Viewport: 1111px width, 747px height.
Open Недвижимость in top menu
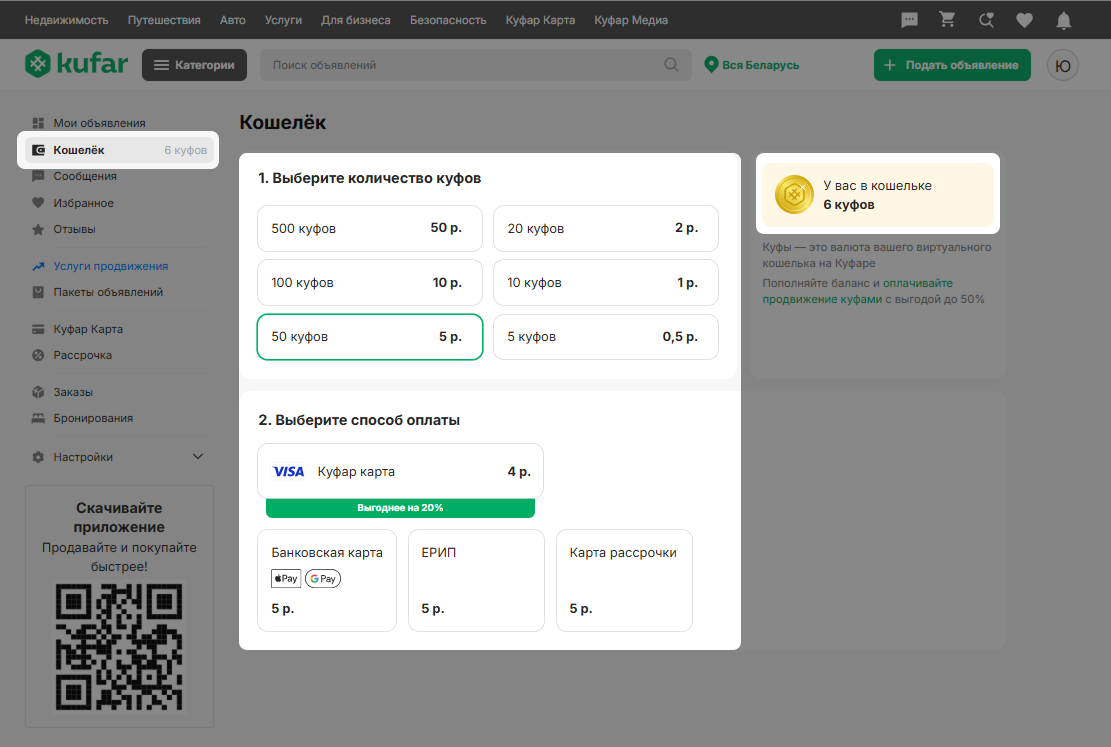click(67, 20)
